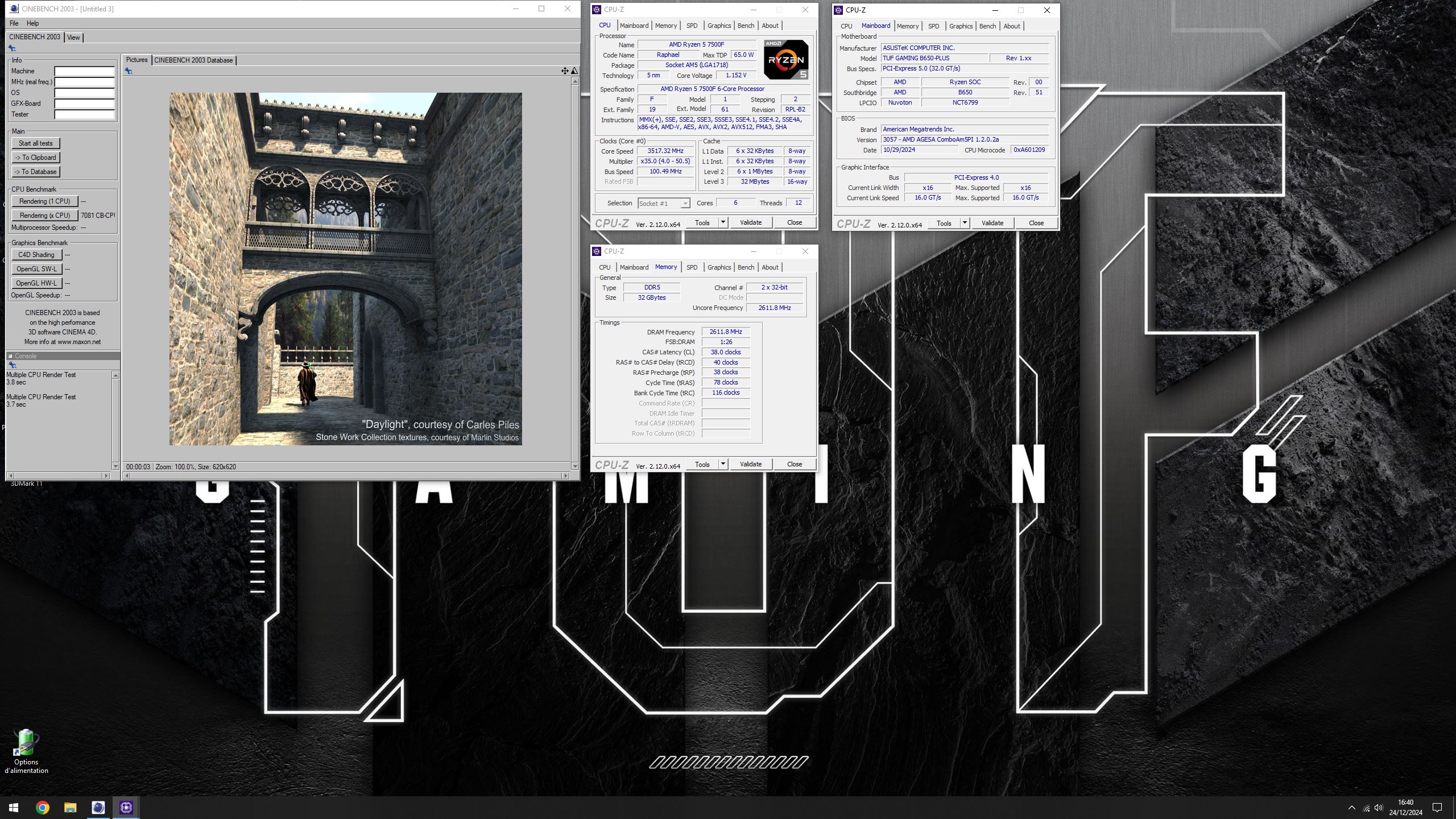Open the Socket #1 selection combo box
Viewport: 1456px width, 819px height.
point(664,203)
